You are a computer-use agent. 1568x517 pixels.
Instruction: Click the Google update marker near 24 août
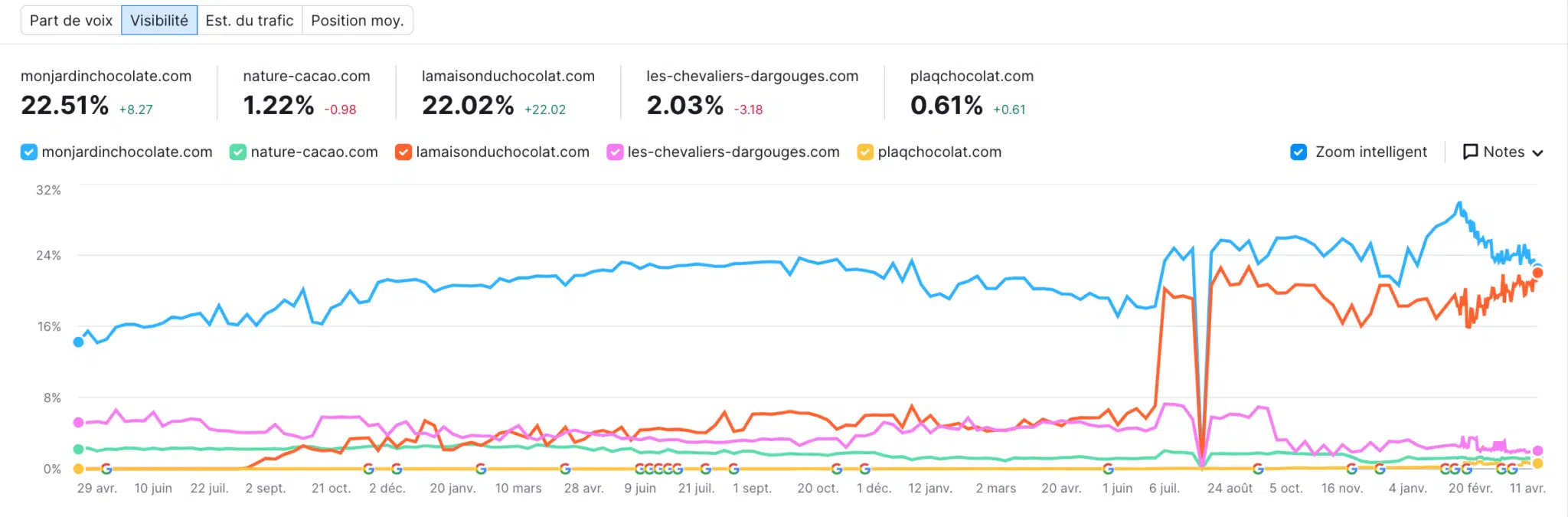(1258, 469)
